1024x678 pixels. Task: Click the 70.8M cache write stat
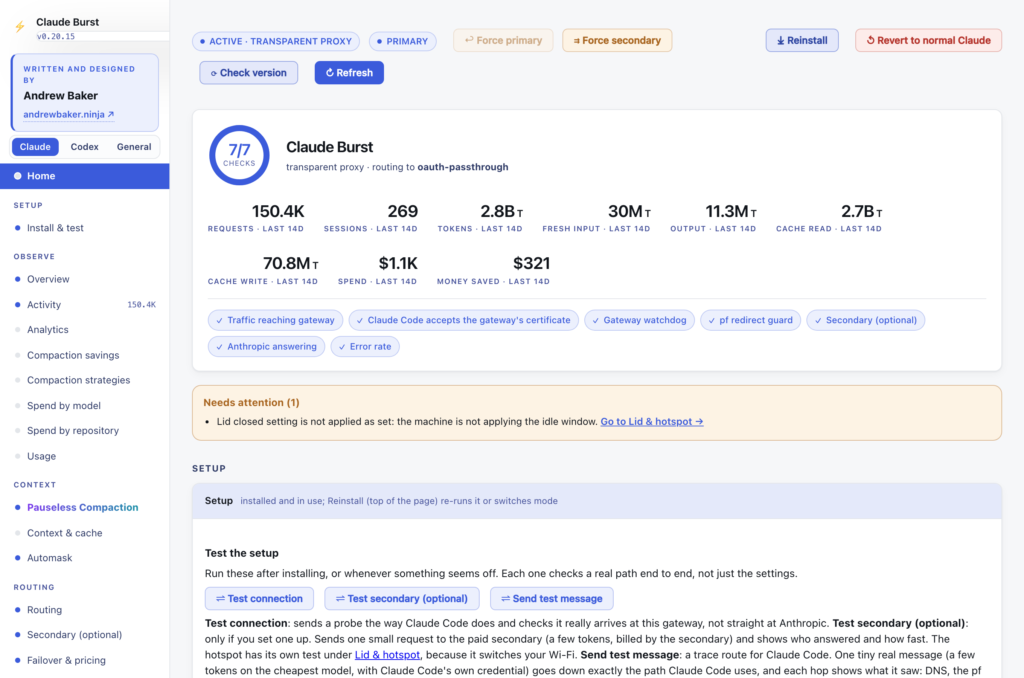[x=263, y=270]
